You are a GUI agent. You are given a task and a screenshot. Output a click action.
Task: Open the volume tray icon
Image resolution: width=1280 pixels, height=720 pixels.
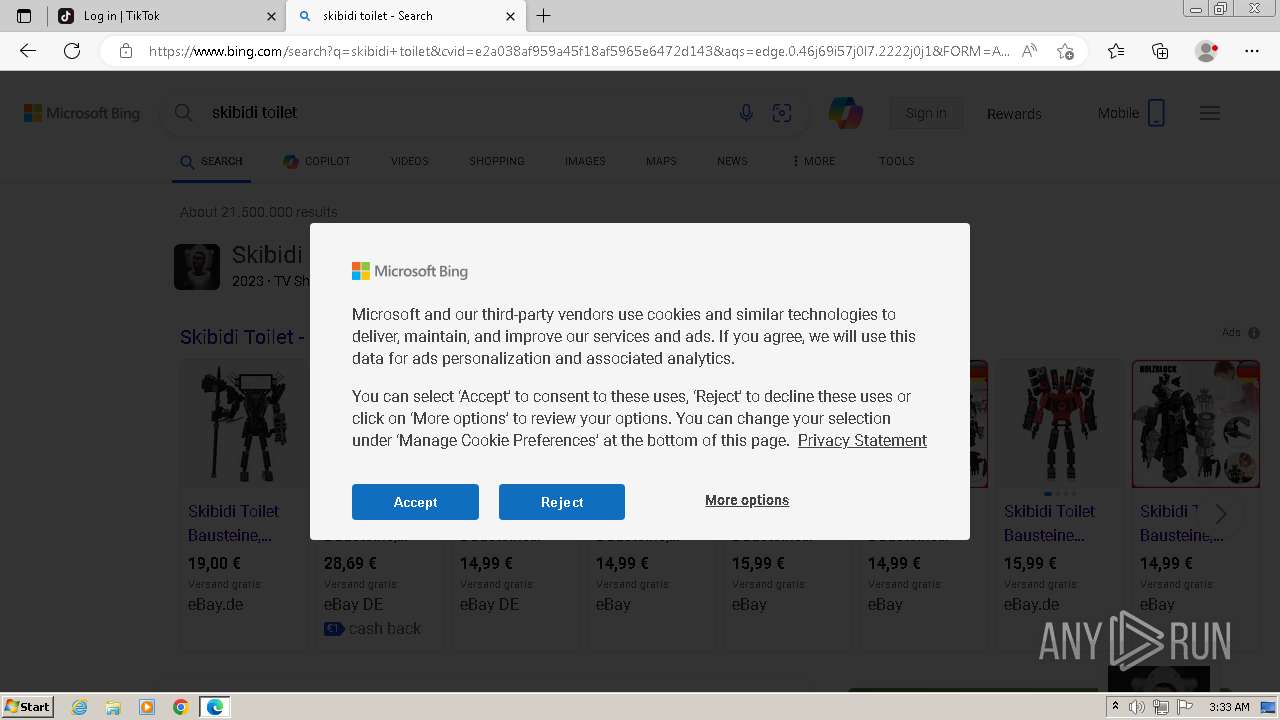click(1137, 707)
